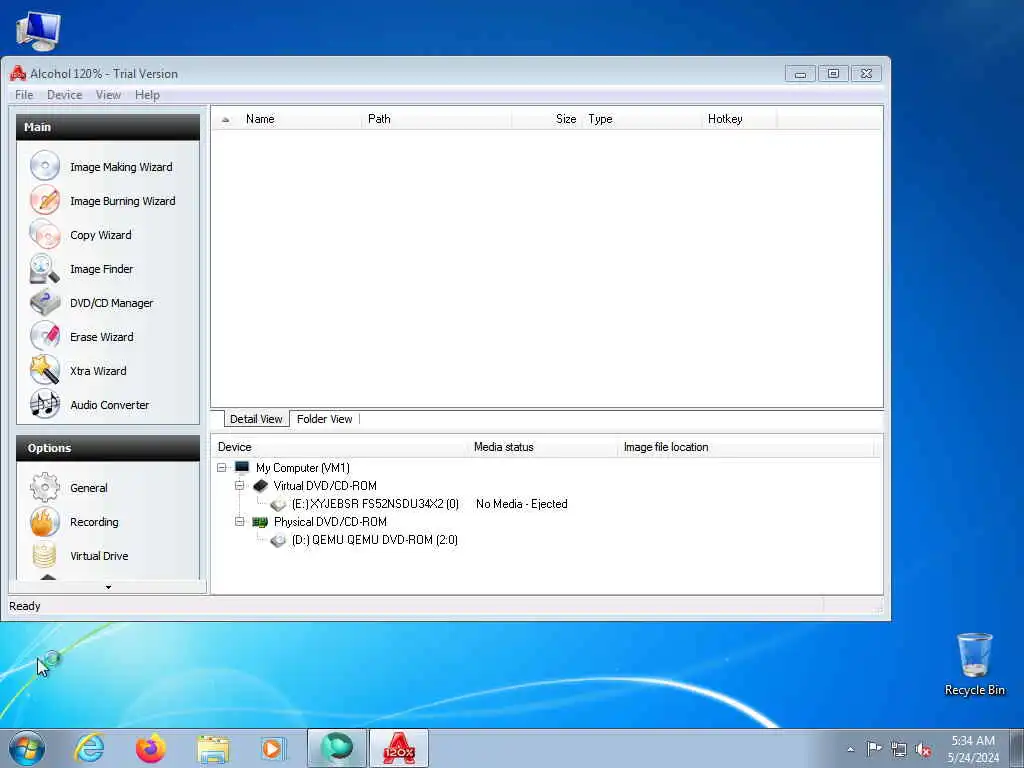Viewport: 1024px width, 768px height.
Task: Click the network tray icon
Action: pyautogui.click(x=899, y=749)
